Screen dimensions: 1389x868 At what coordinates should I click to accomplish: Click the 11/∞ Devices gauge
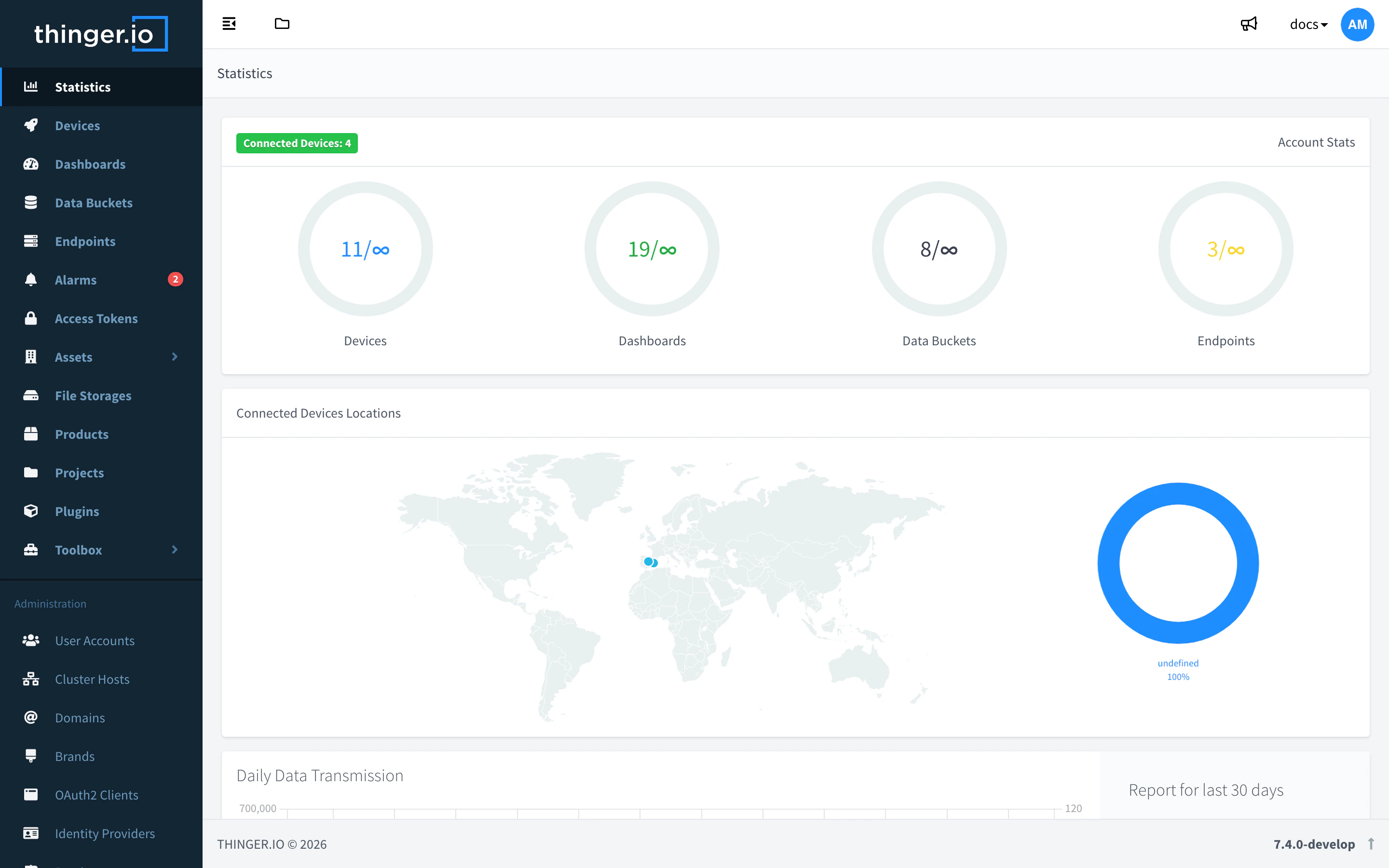(365, 248)
